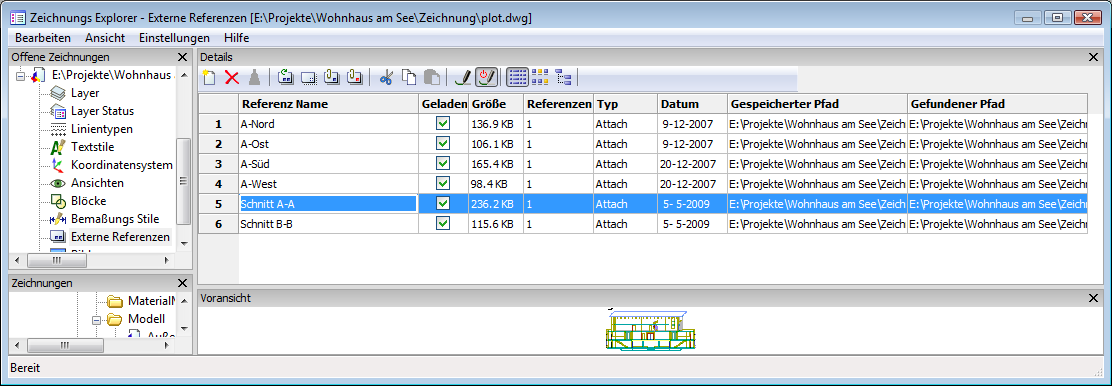Open the Einstellungen menu
The image size is (1112, 386).
coord(174,38)
